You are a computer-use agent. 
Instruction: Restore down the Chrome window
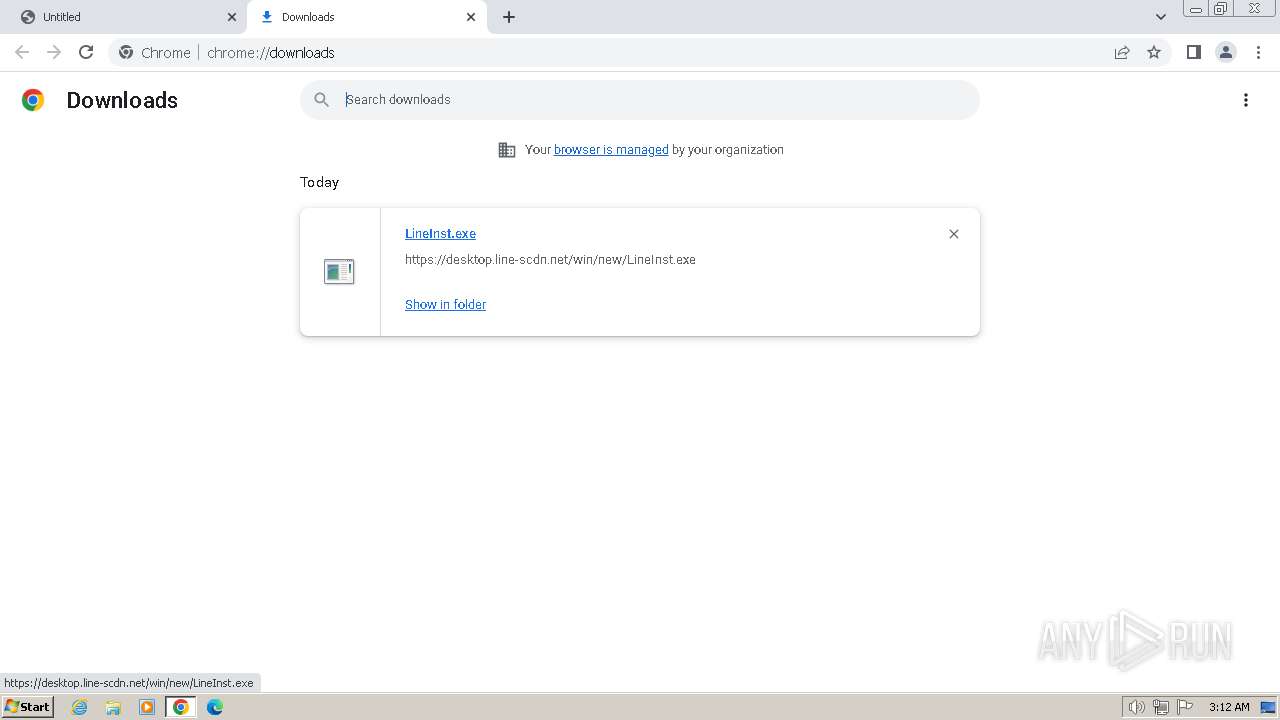point(1221,9)
